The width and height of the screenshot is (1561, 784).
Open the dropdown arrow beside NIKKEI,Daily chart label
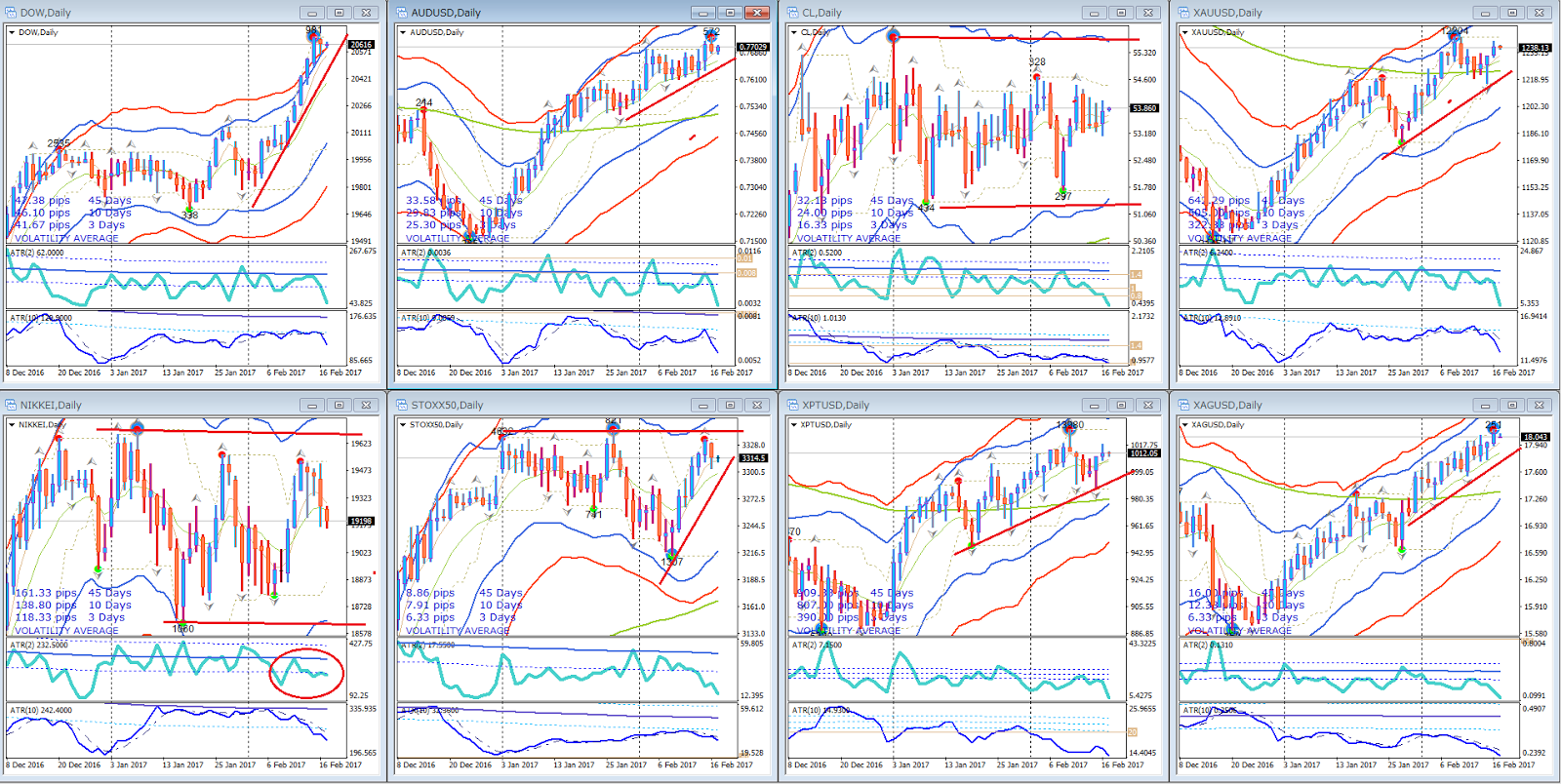click(12, 424)
